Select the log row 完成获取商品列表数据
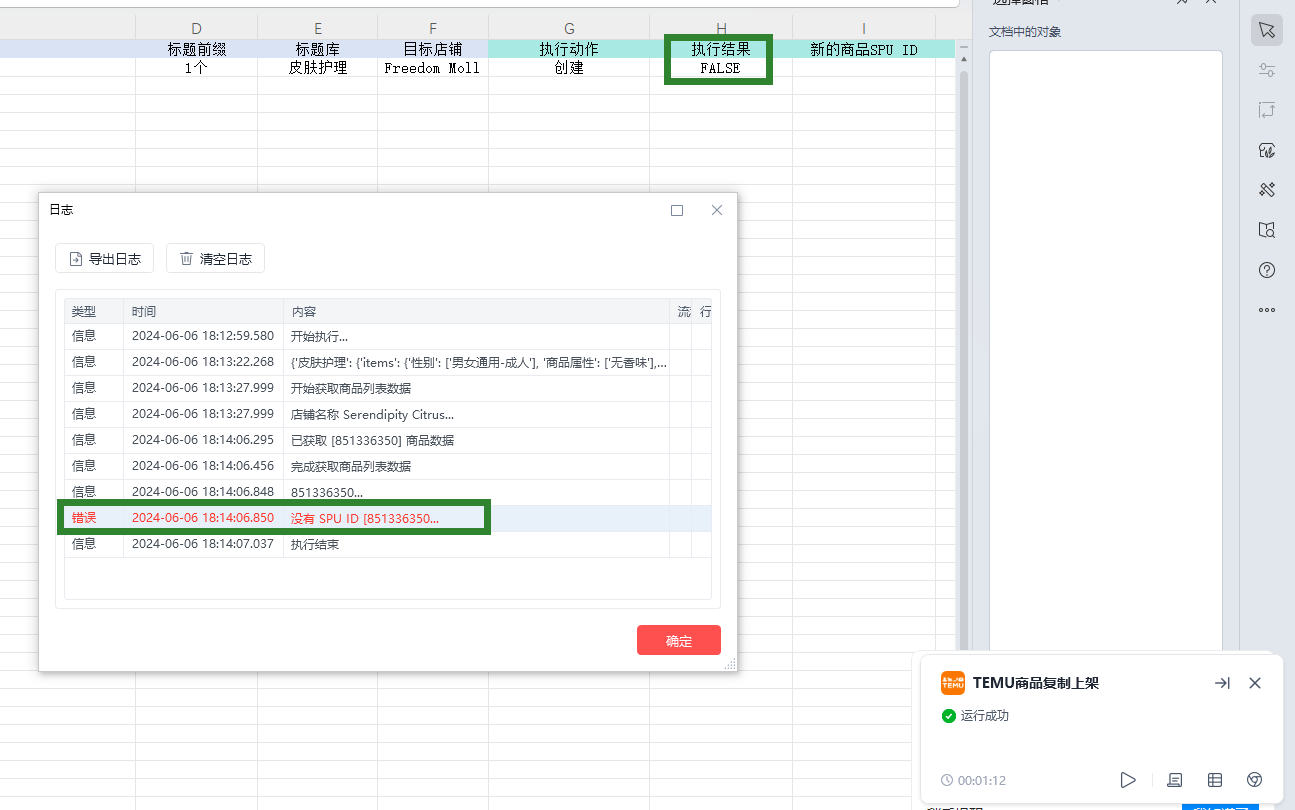This screenshot has height=810, width=1295. tap(388, 466)
